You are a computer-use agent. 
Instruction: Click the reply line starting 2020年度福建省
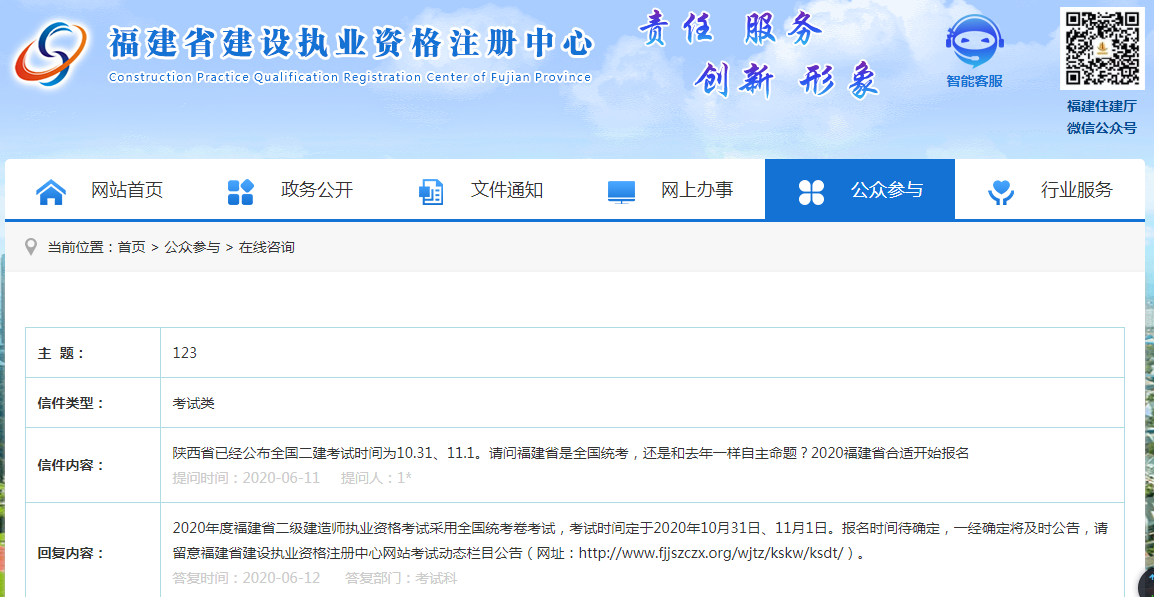coord(640,528)
